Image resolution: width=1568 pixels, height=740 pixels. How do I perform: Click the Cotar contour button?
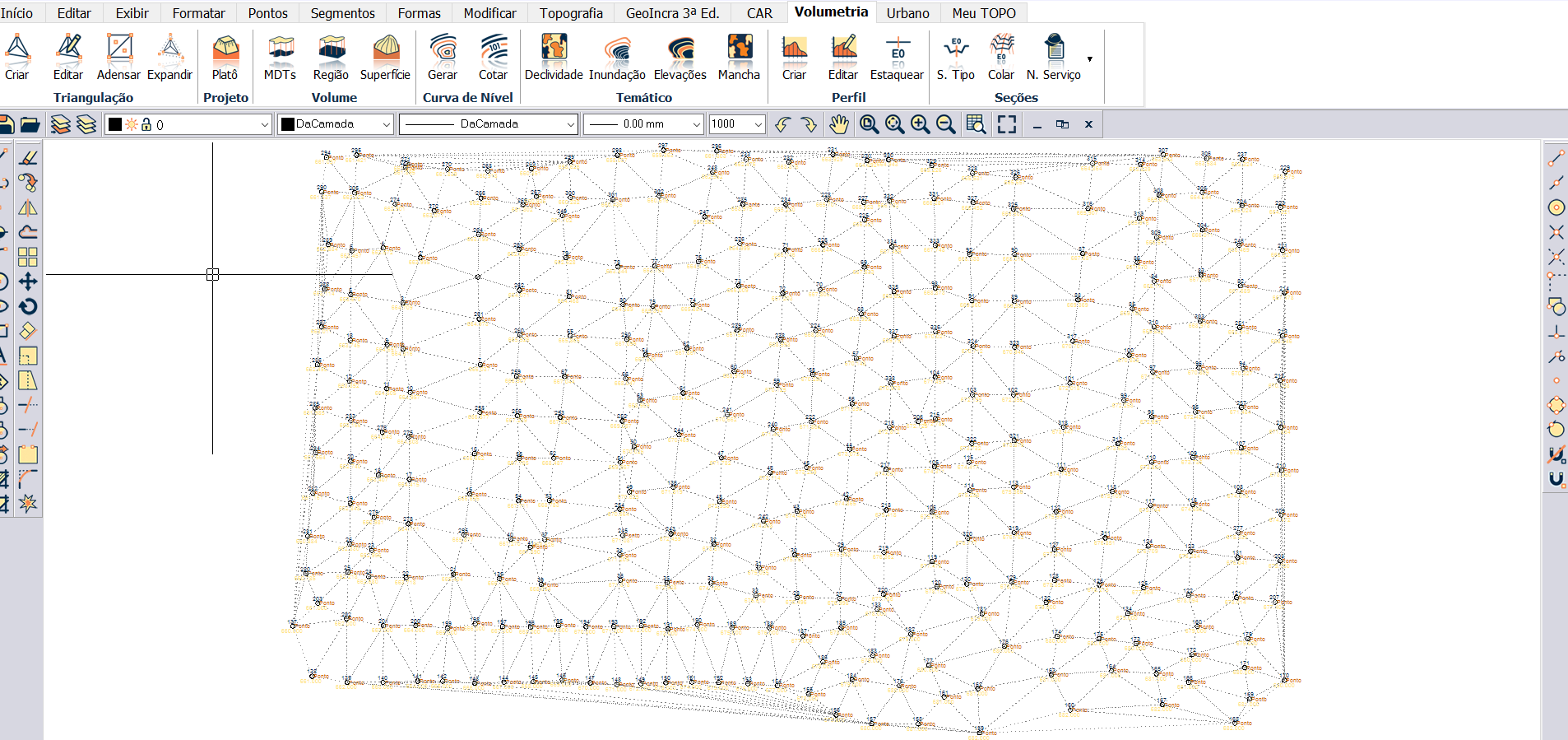point(493,57)
